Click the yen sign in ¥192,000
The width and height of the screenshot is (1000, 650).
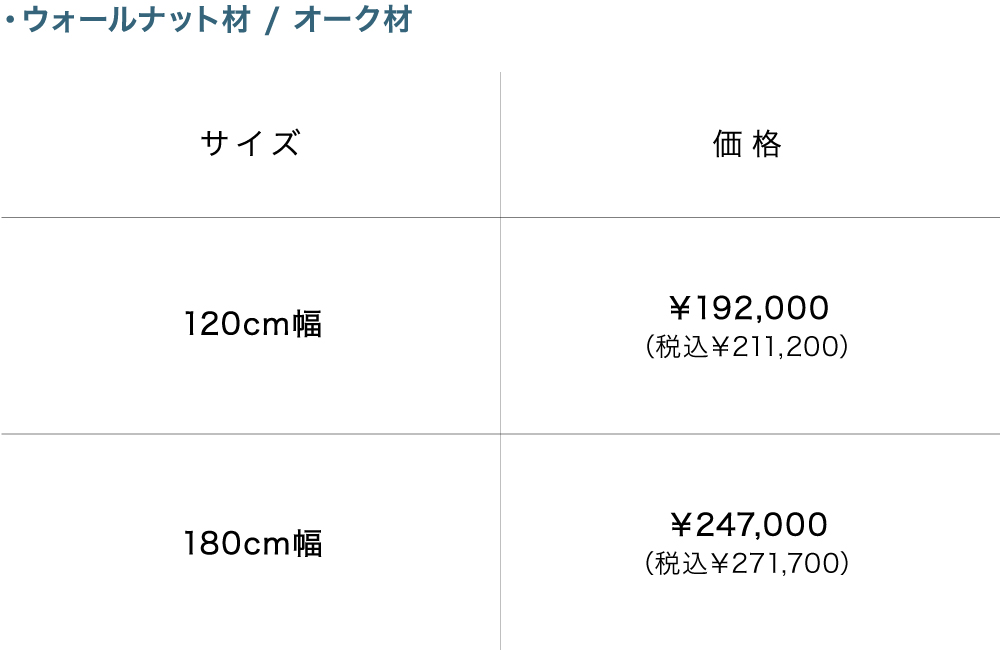pyautogui.click(x=681, y=307)
